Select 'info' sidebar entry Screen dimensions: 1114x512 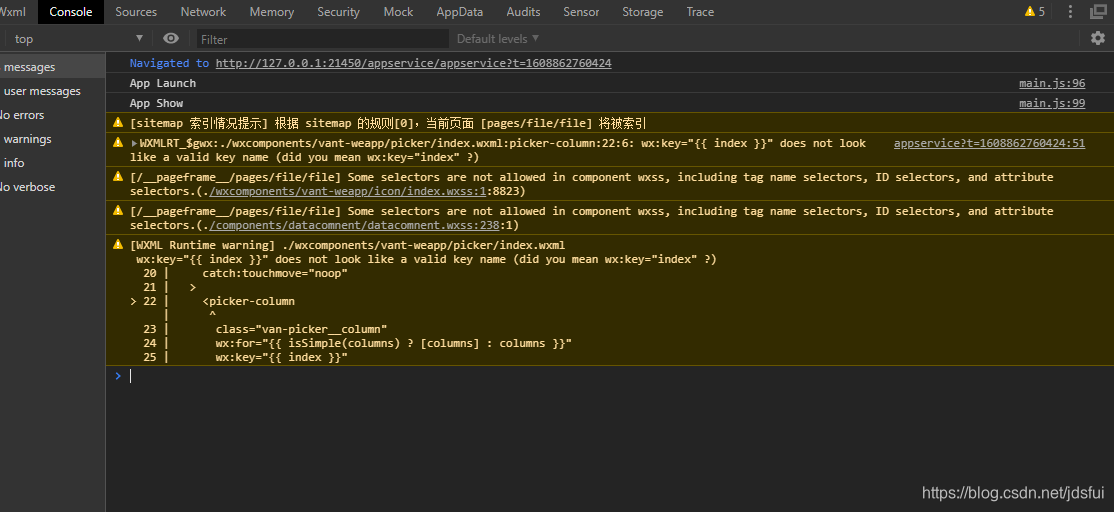point(53,163)
